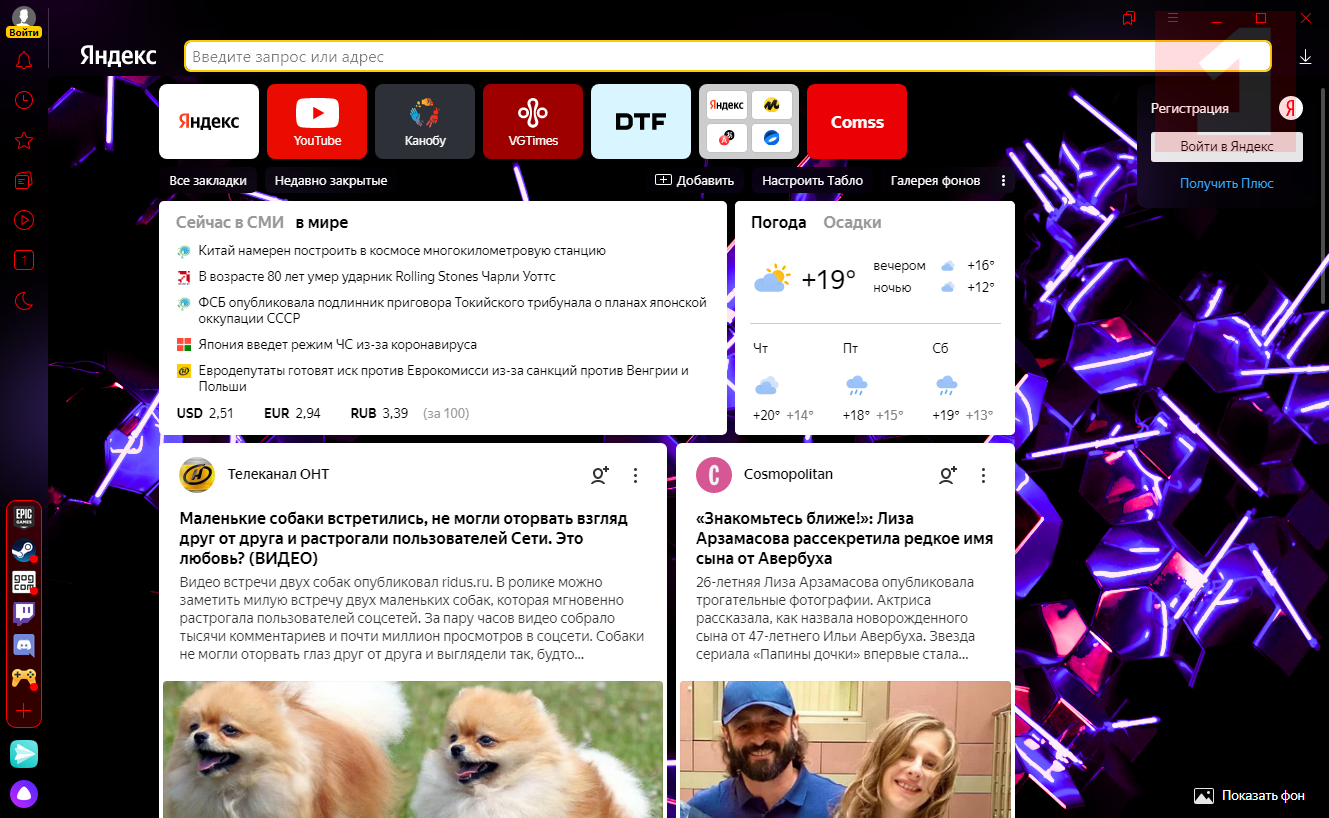Open Discord from the sidebar
Image resolution: width=1329 pixels, height=818 pixels.
[23, 646]
